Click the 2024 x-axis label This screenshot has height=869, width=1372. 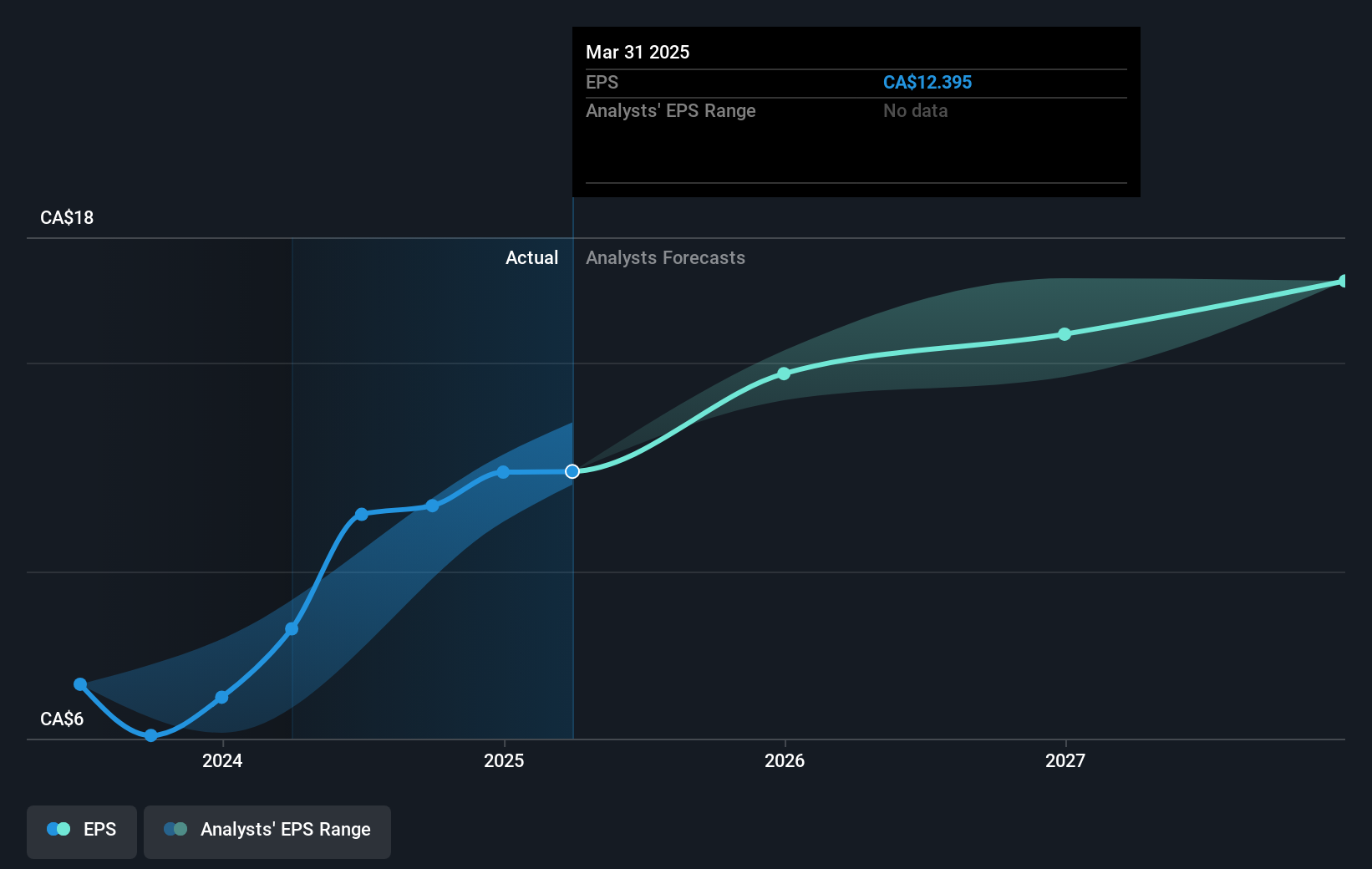point(222,760)
